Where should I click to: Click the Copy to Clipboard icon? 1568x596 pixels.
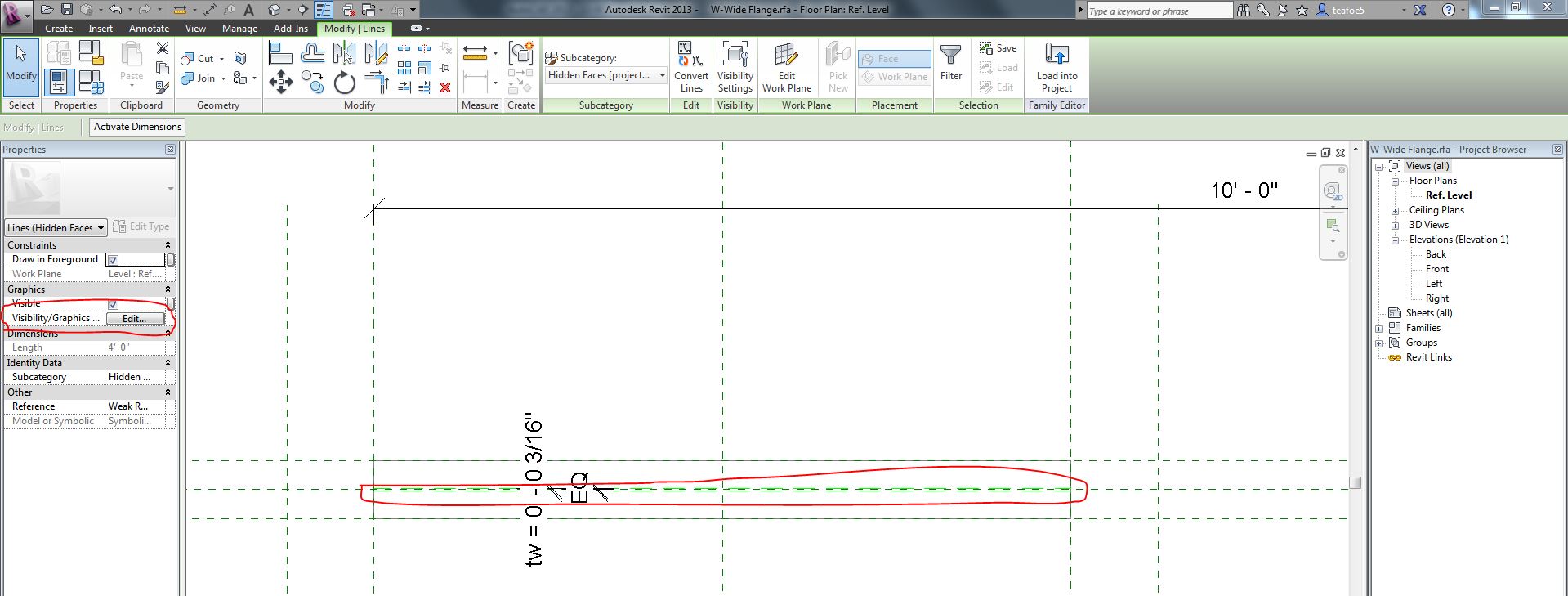(163, 68)
